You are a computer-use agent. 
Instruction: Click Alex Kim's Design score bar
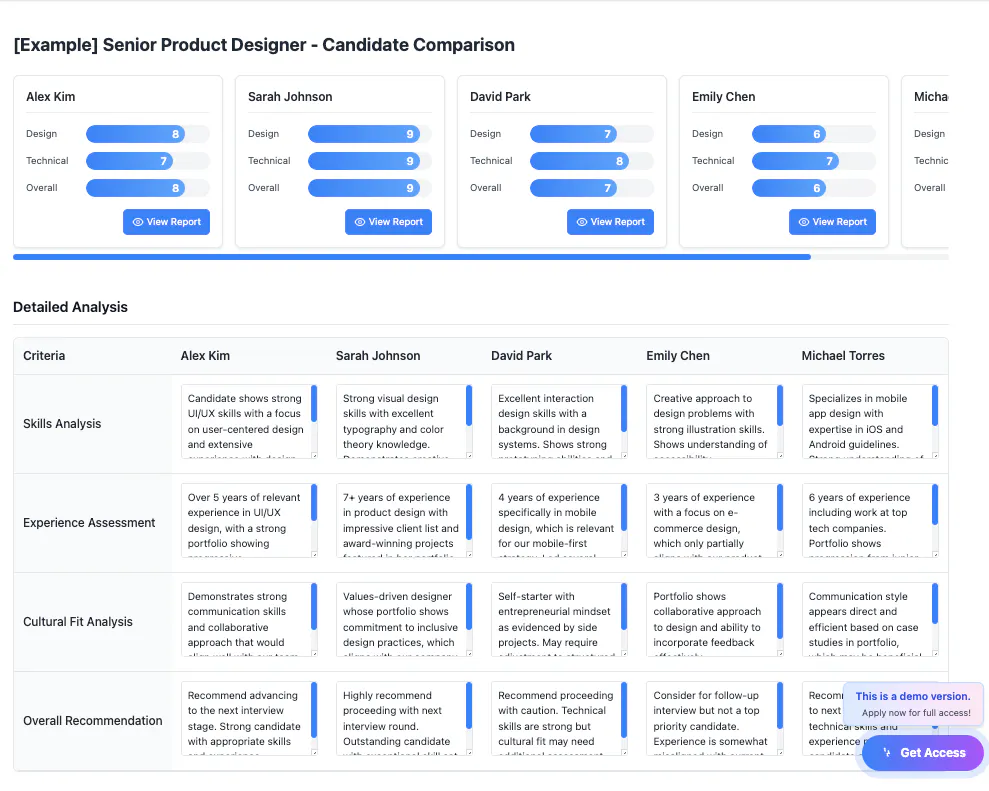click(x=148, y=134)
